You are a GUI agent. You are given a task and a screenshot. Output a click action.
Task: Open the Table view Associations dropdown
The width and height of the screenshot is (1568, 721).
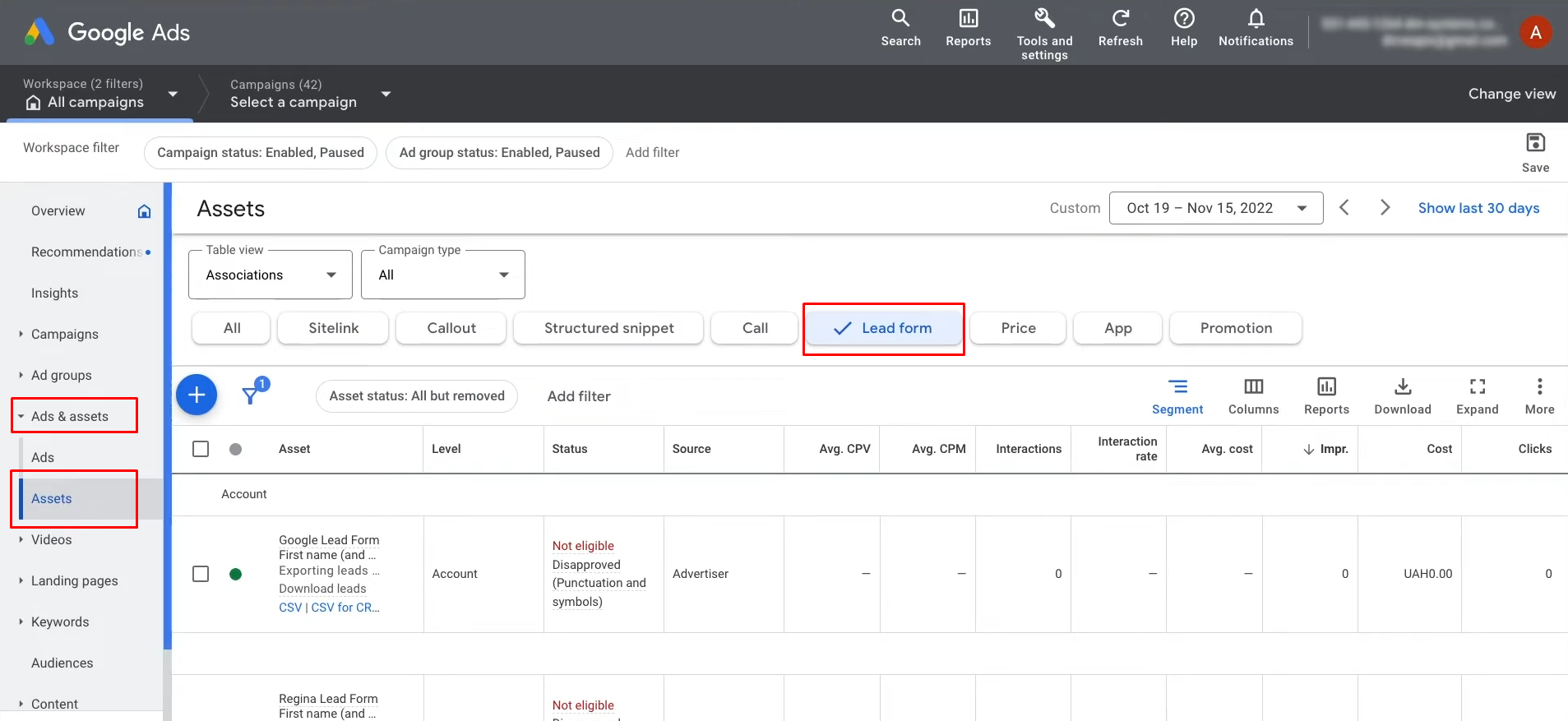[271, 275]
